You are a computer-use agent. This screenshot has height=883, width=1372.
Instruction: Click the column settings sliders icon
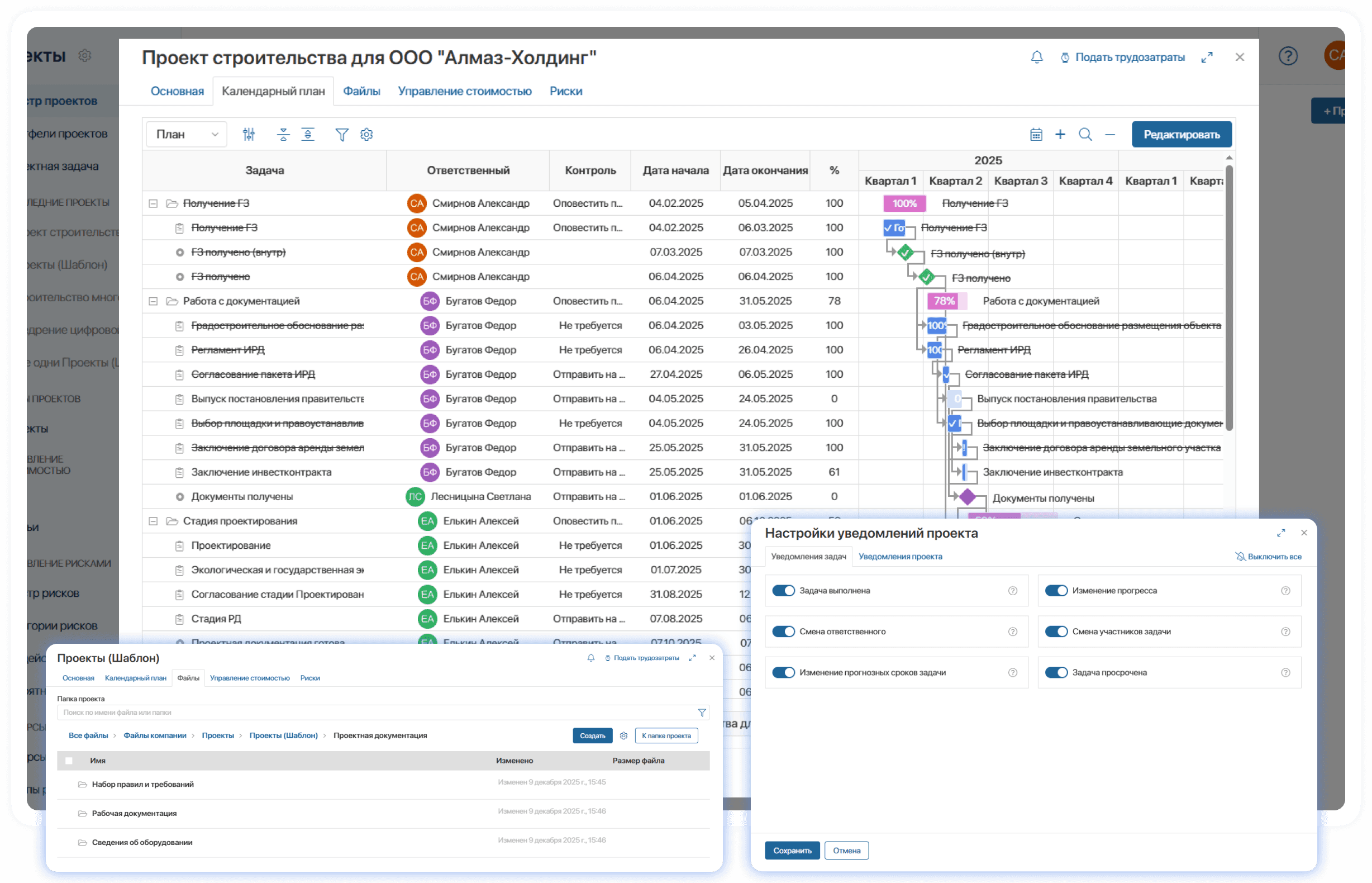tap(249, 135)
